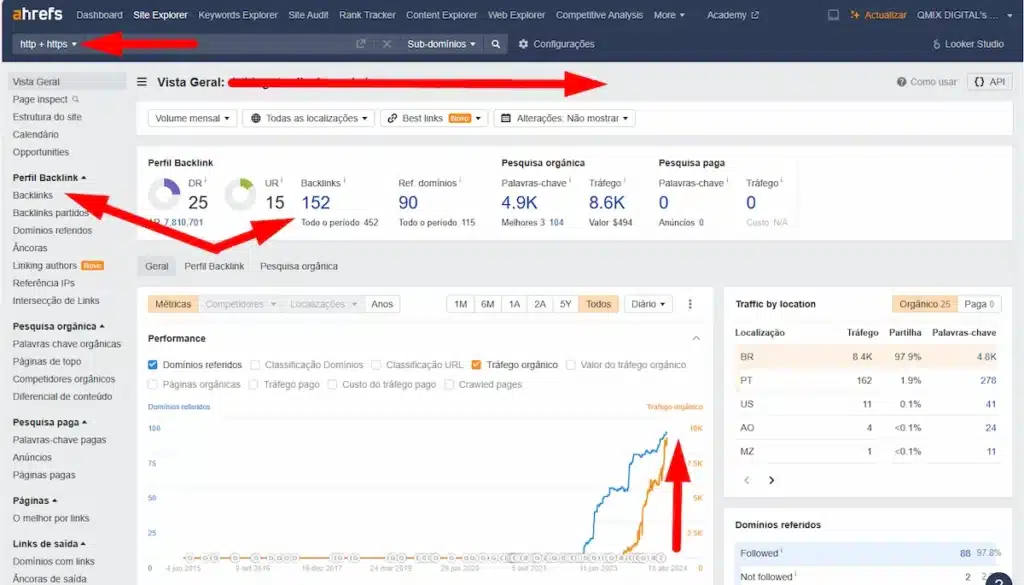1024x585 pixels.
Task: Open the Diário granularity dropdown
Action: [x=648, y=304]
